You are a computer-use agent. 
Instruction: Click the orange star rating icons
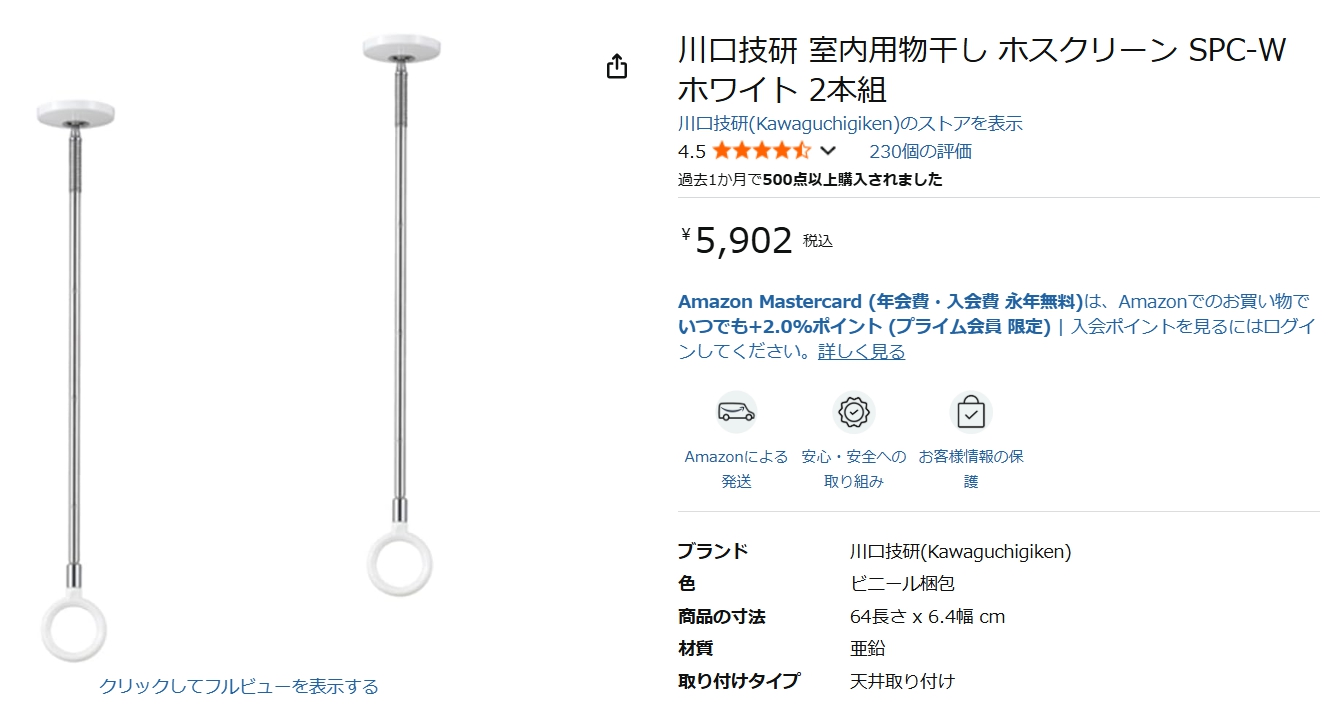tap(760, 152)
